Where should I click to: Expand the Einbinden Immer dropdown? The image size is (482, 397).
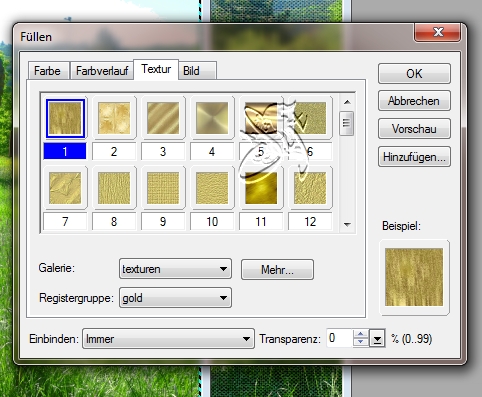(168, 339)
